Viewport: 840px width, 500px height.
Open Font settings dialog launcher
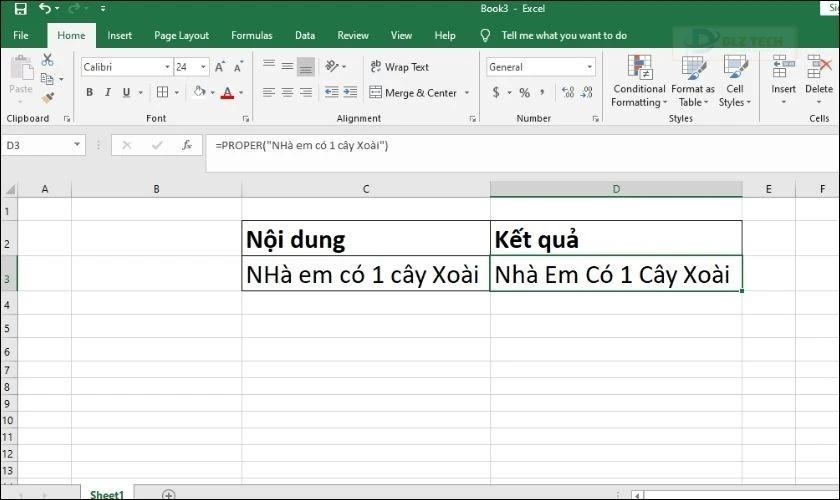coord(245,118)
